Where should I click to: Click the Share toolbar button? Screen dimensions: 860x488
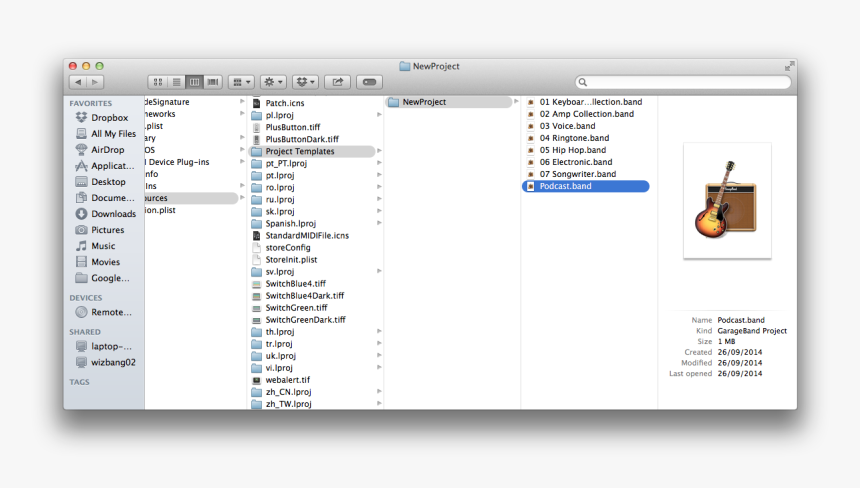click(x=337, y=82)
